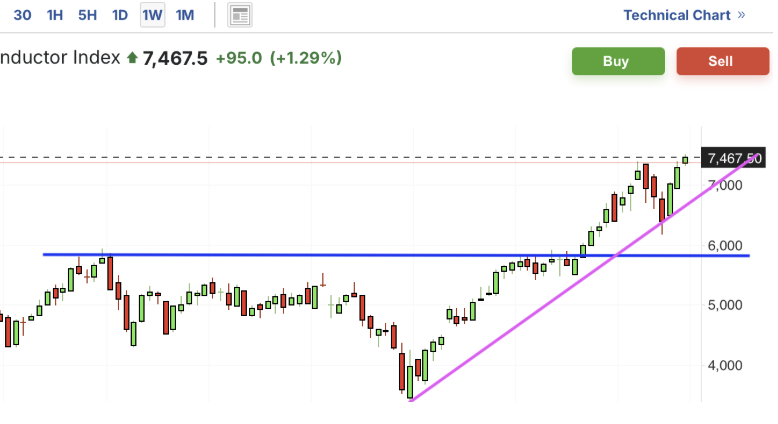This screenshot has height=424, width=778.
Task: Click the 4,000 price axis label
Action: (x=726, y=365)
